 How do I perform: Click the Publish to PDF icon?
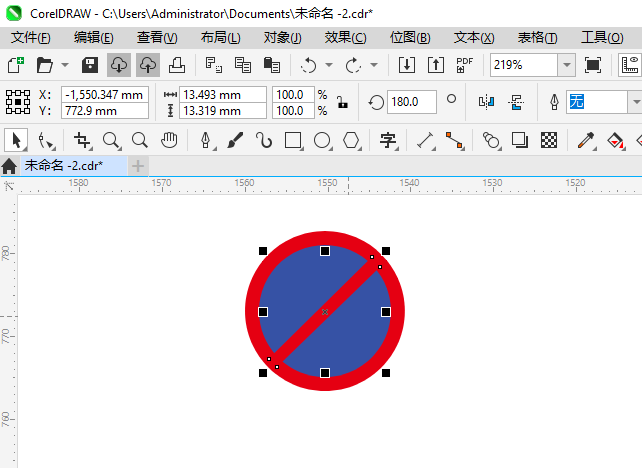point(465,65)
